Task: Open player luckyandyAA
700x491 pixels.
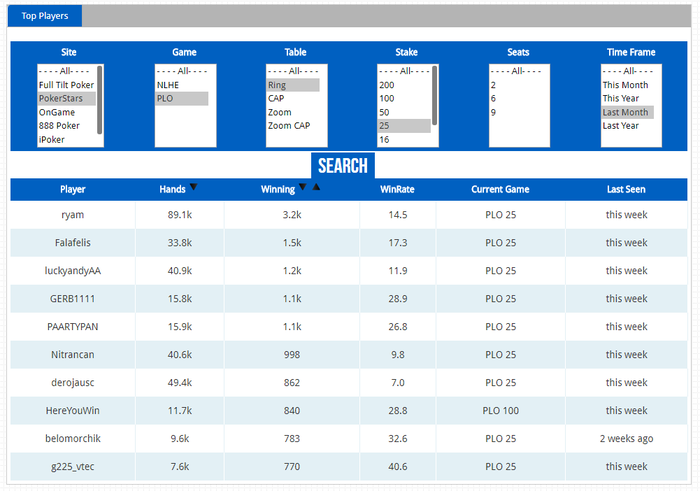Action: 73,271
